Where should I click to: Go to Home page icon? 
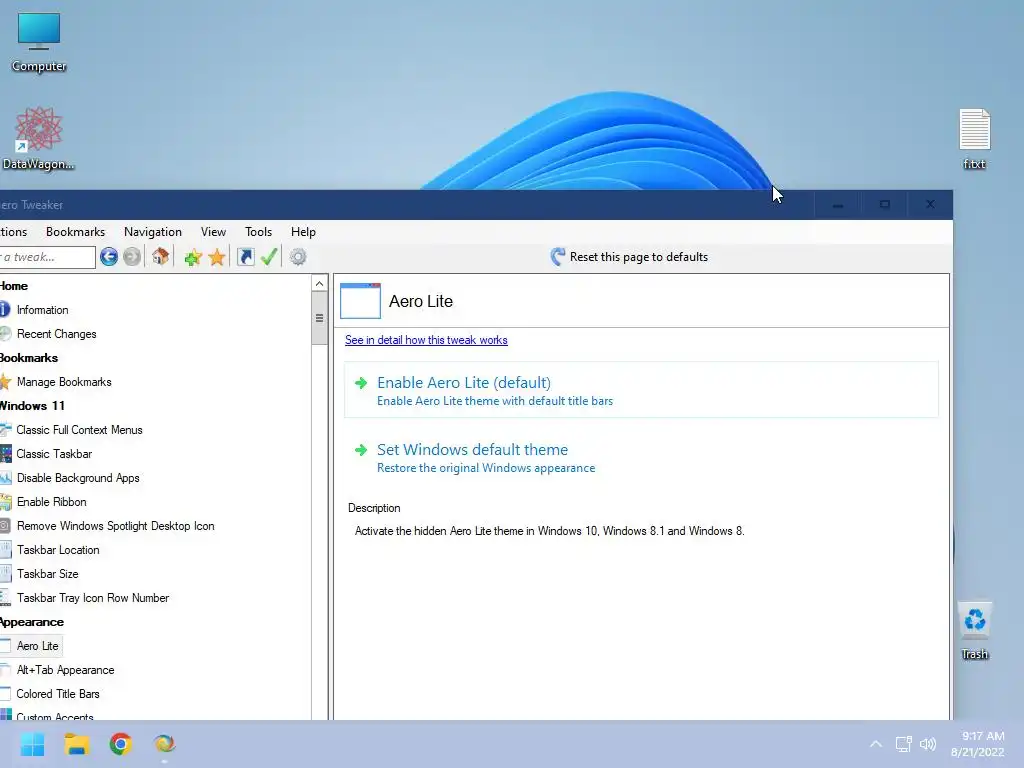[x=161, y=257]
